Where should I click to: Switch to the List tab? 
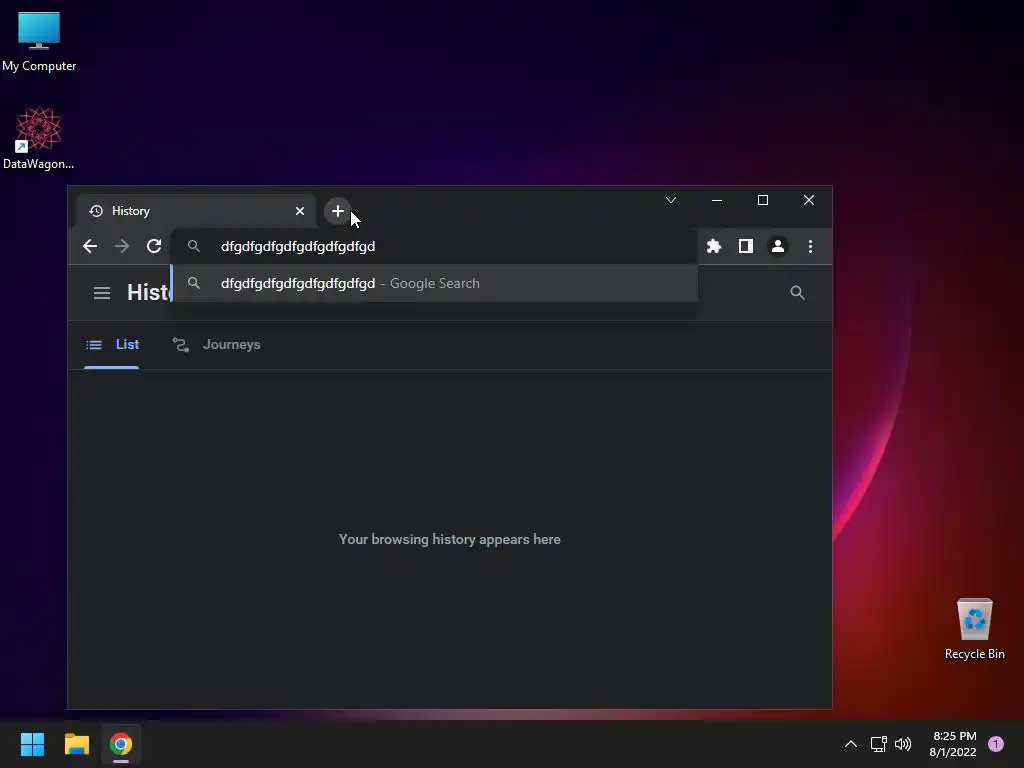click(x=112, y=345)
